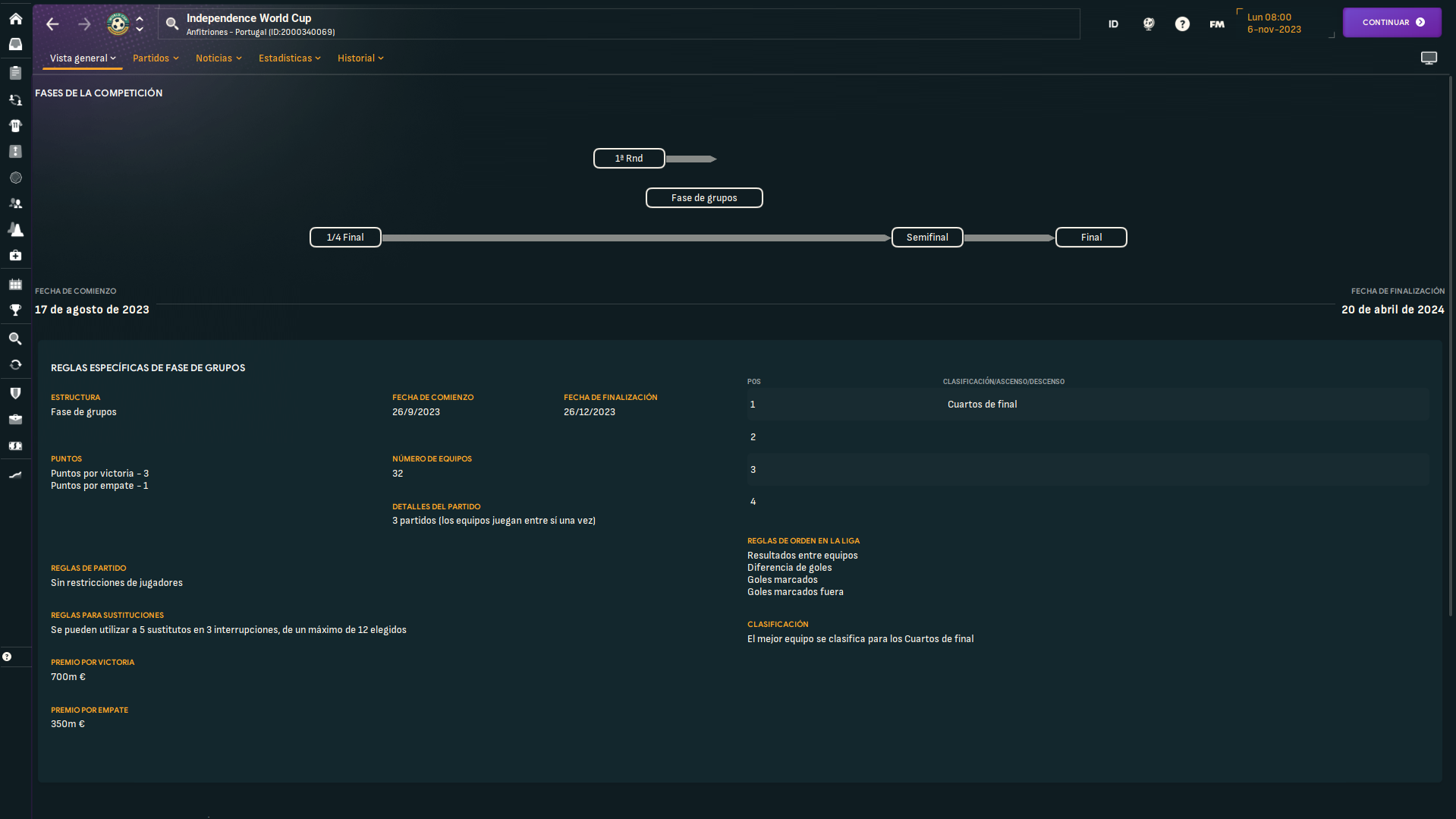Click the '3 partidos' match details text

[494, 521]
